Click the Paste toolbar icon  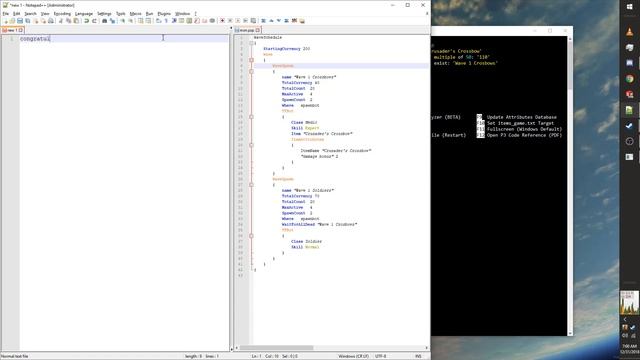coord(76,20)
